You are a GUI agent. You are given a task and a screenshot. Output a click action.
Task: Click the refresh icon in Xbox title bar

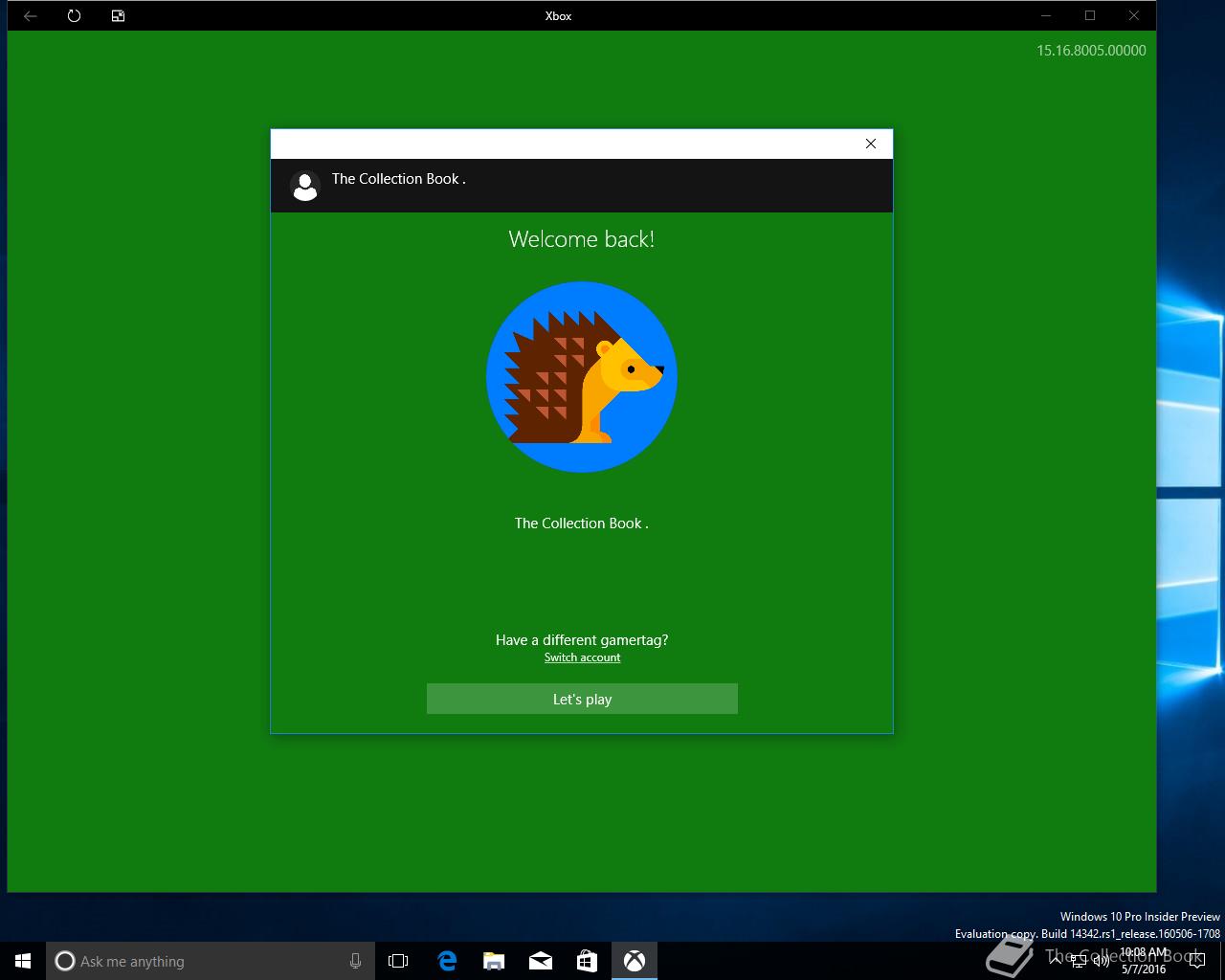click(75, 15)
